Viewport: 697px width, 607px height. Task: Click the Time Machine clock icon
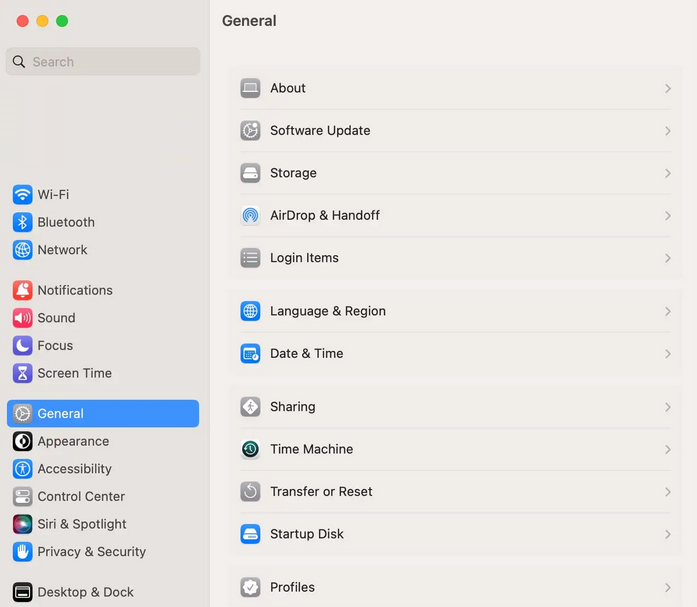pos(250,449)
